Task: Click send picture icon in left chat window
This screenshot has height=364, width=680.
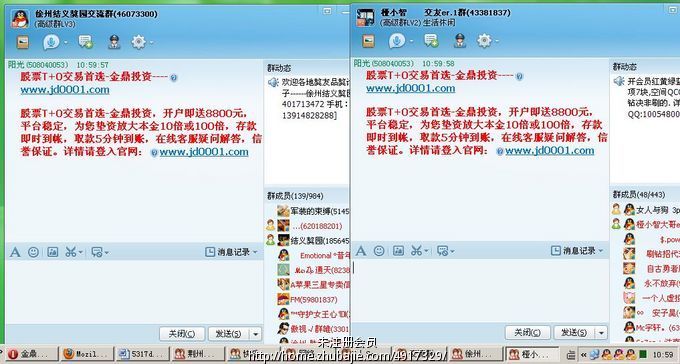Action: click(x=52, y=252)
